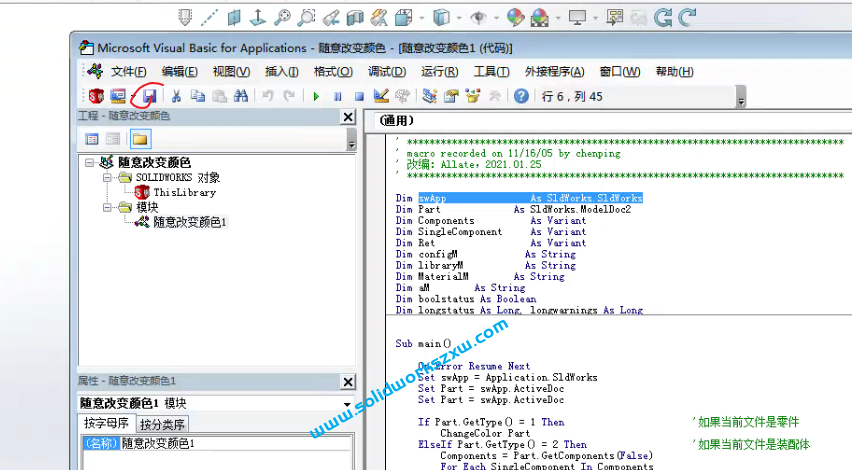Click the View SOLIDWORKS icon in VBA toolbar
Viewport: 852px width, 470px height.
(96, 96)
